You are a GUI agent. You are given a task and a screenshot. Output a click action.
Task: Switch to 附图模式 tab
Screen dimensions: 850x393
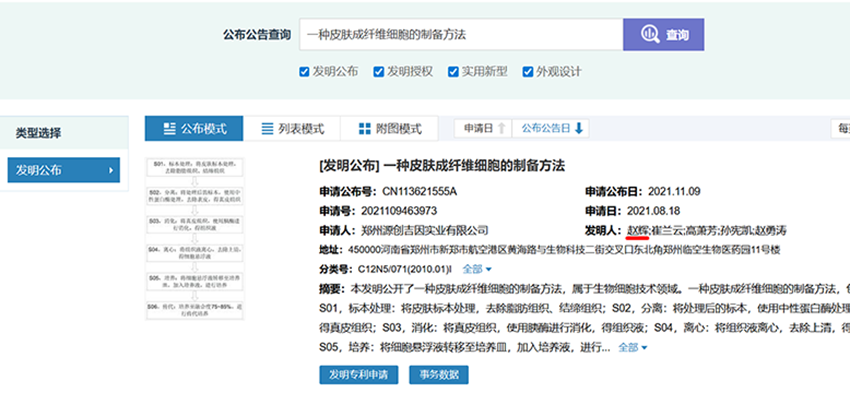(x=389, y=129)
